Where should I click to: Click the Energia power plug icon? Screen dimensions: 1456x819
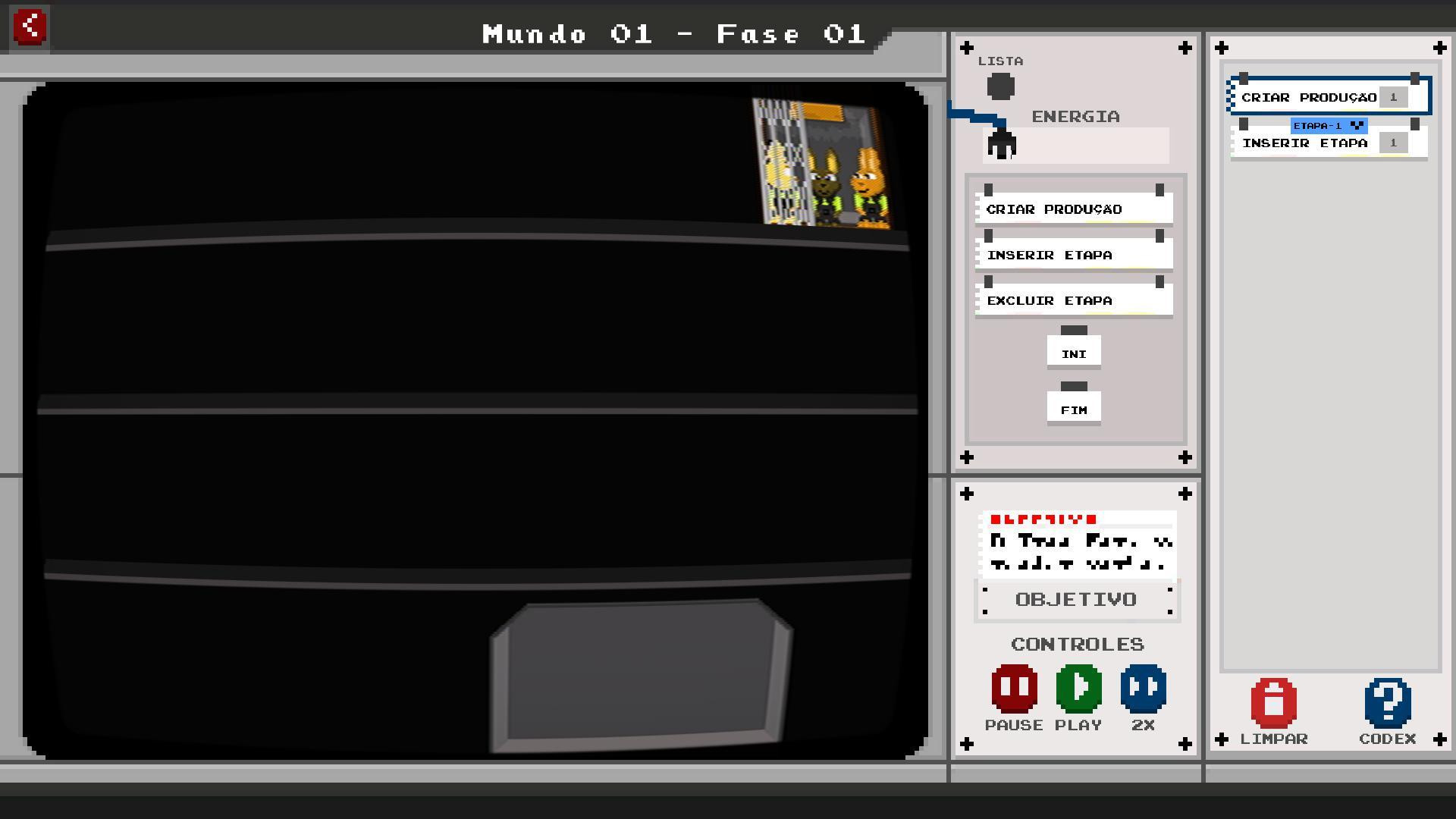tap(1002, 143)
